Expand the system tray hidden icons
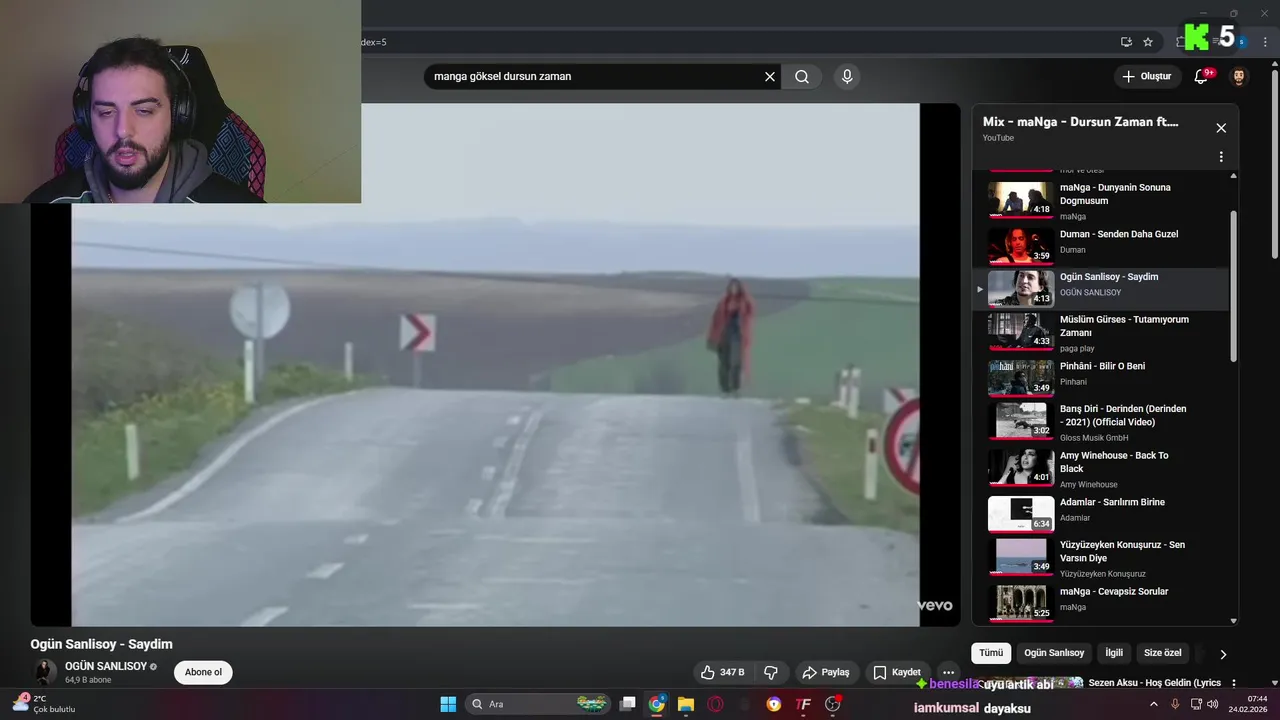 click(1153, 704)
